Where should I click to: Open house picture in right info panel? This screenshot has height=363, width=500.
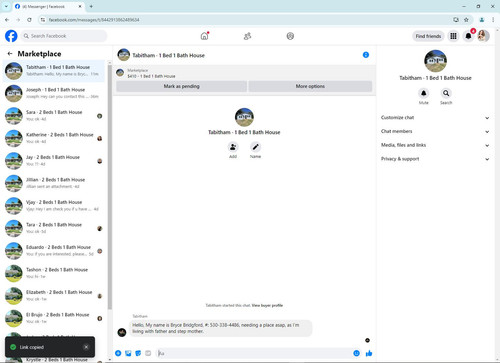pos(435,61)
